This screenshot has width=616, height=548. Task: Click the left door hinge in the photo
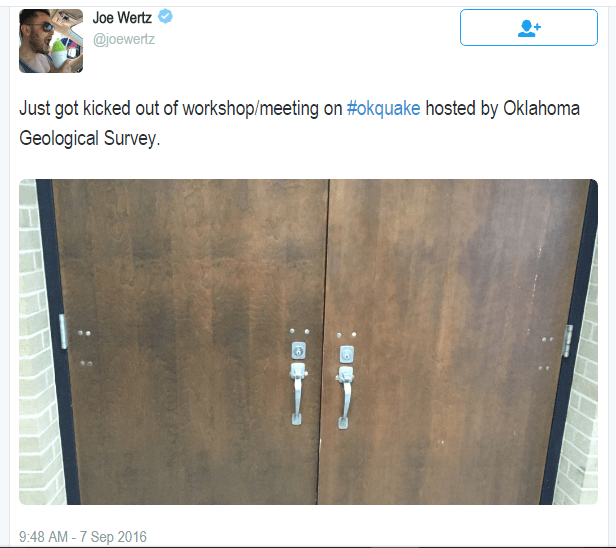(x=63, y=332)
